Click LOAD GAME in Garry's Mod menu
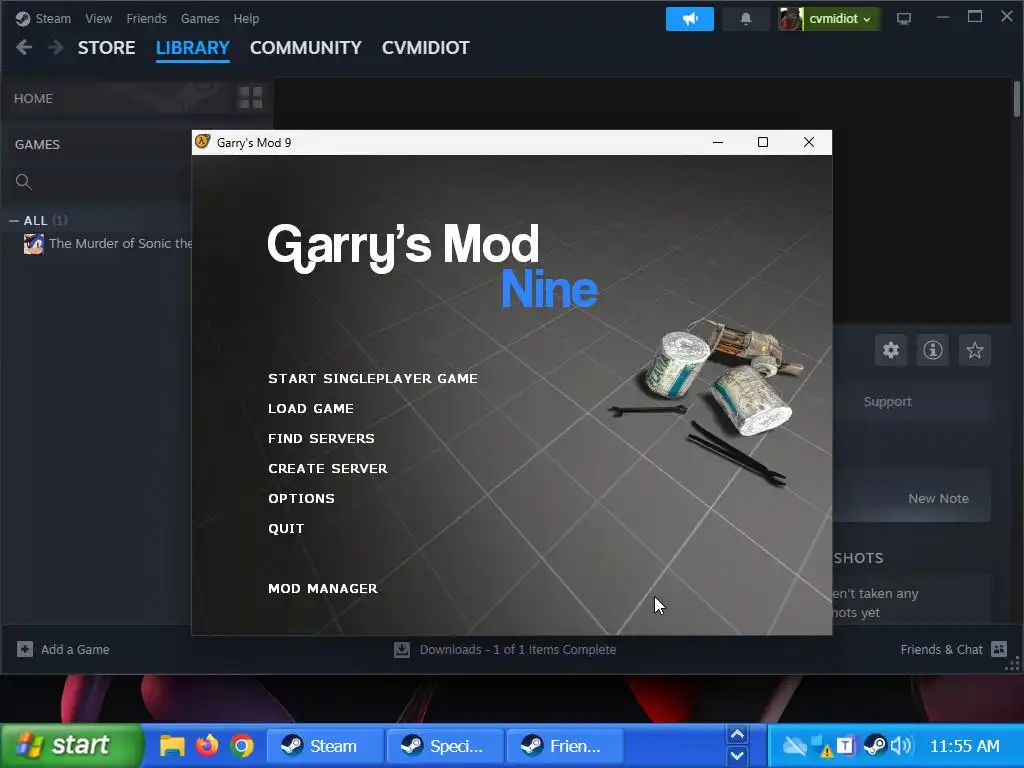Viewport: 1024px width, 768px height. (311, 409)
